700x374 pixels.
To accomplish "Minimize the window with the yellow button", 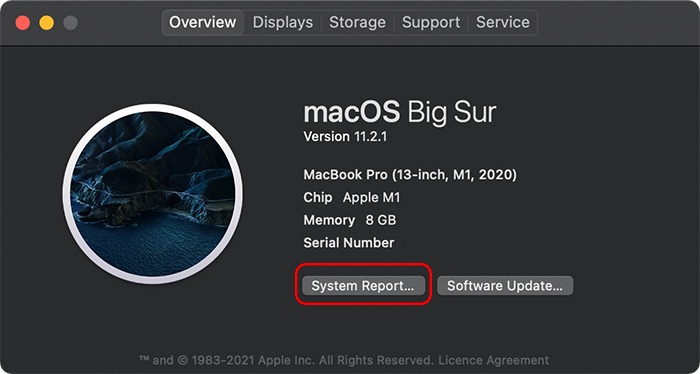I will 46,23.
